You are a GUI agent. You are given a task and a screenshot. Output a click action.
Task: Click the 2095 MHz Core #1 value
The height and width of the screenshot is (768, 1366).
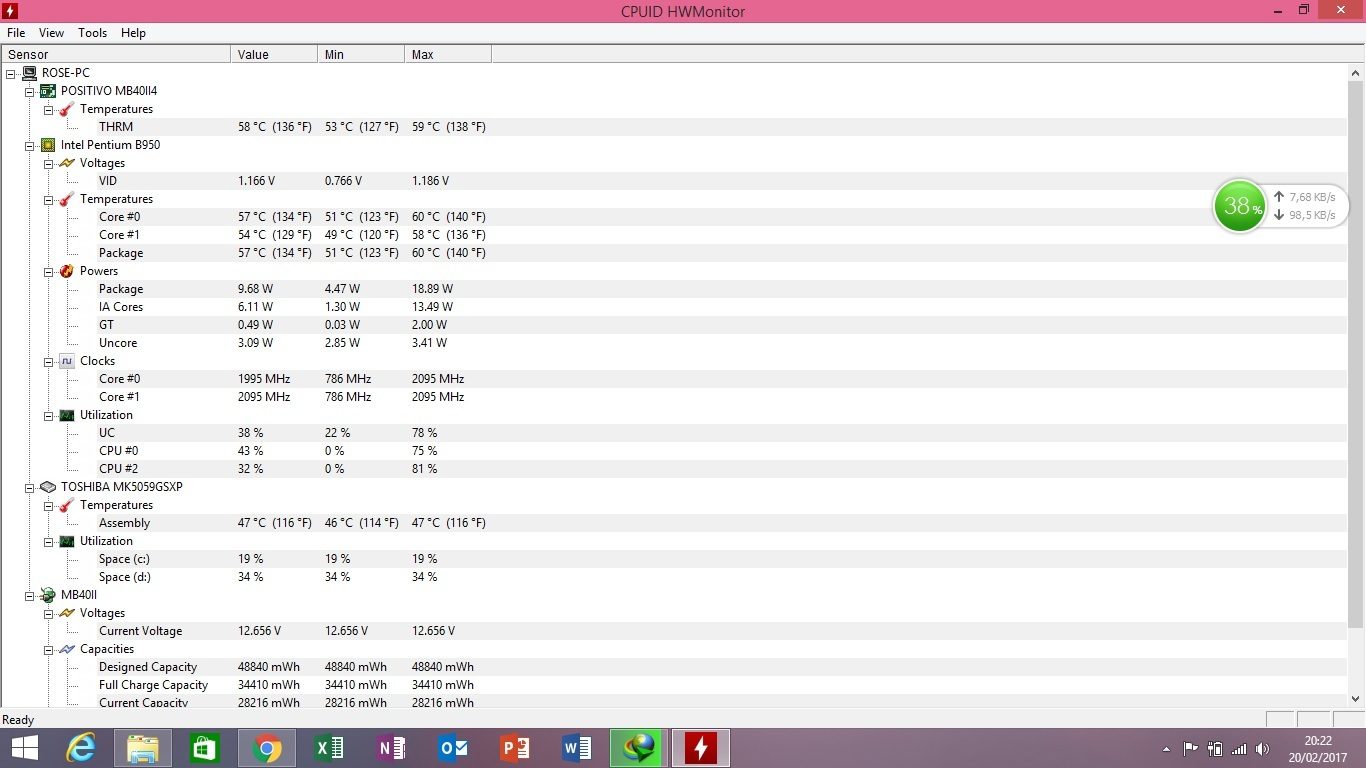point(264,397)
